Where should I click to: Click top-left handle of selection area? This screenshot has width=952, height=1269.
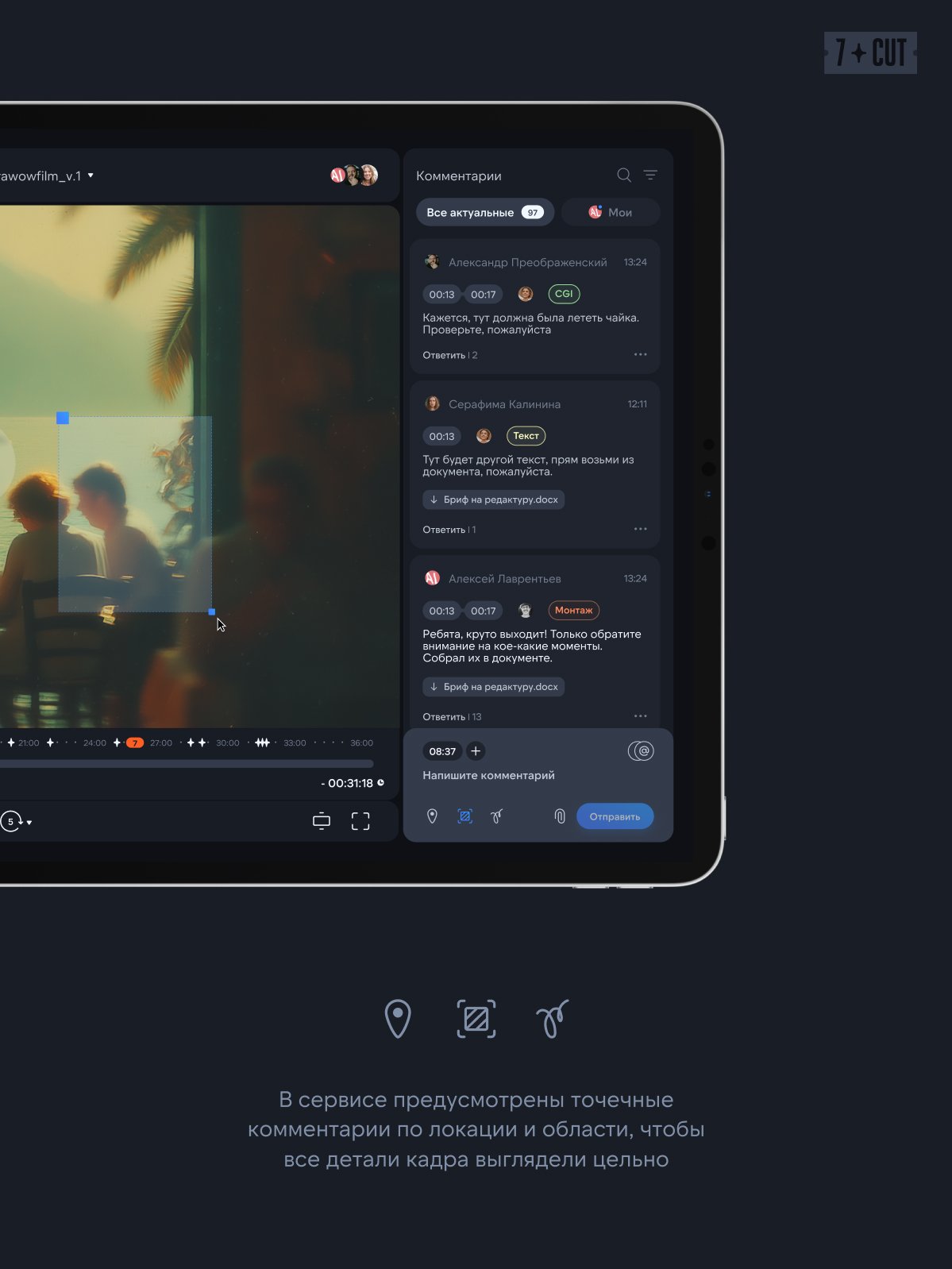click(x=63, y=418)
